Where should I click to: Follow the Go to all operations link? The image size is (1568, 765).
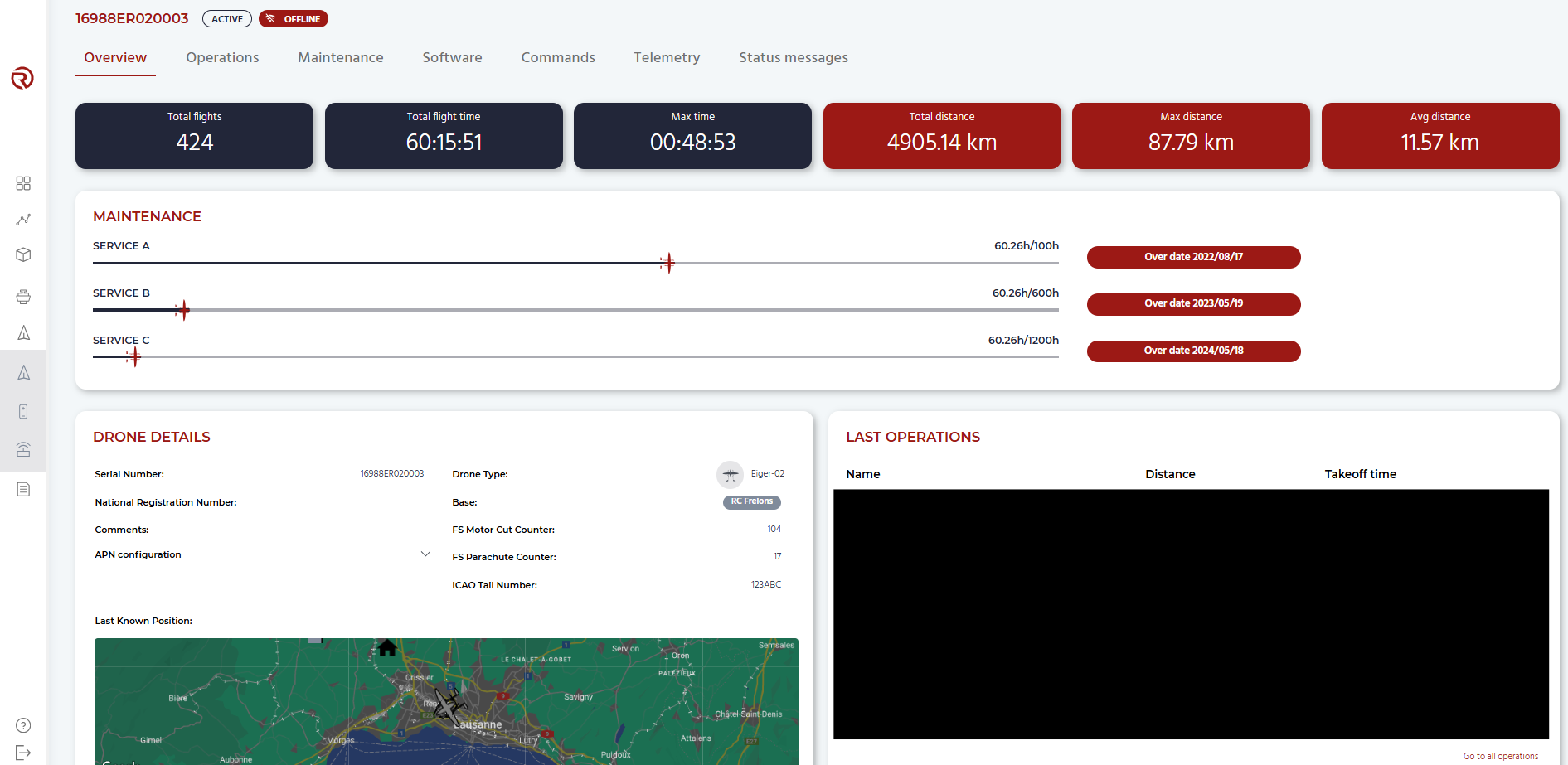point(1500,756)
